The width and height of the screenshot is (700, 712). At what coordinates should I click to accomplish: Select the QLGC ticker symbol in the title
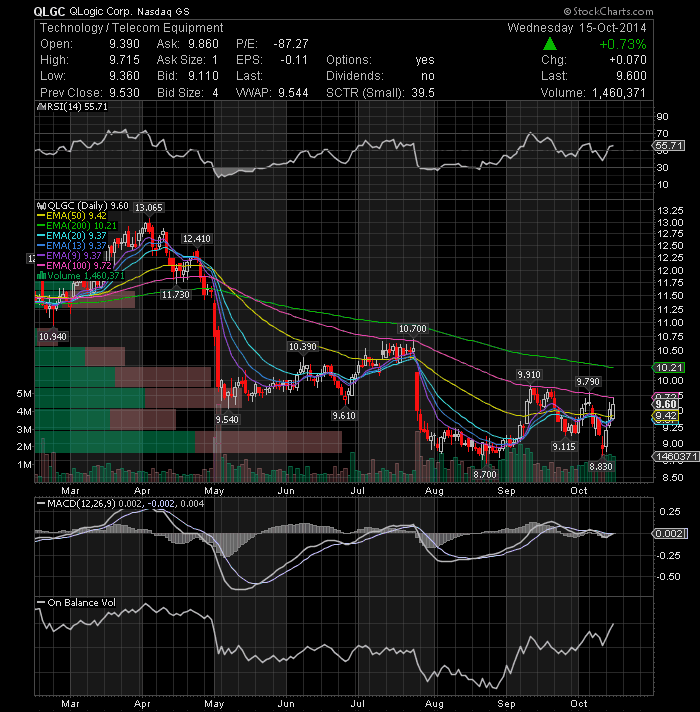(x=50, y=11)
